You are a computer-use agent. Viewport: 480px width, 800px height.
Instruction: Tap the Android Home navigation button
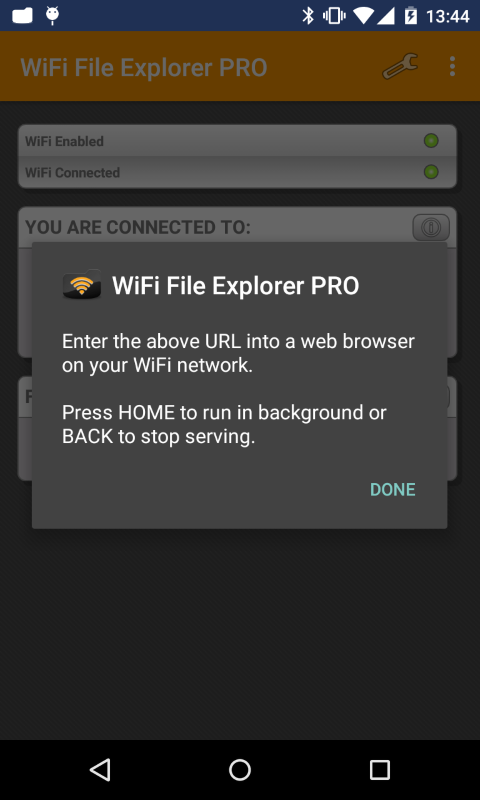[x=240, y=769]
